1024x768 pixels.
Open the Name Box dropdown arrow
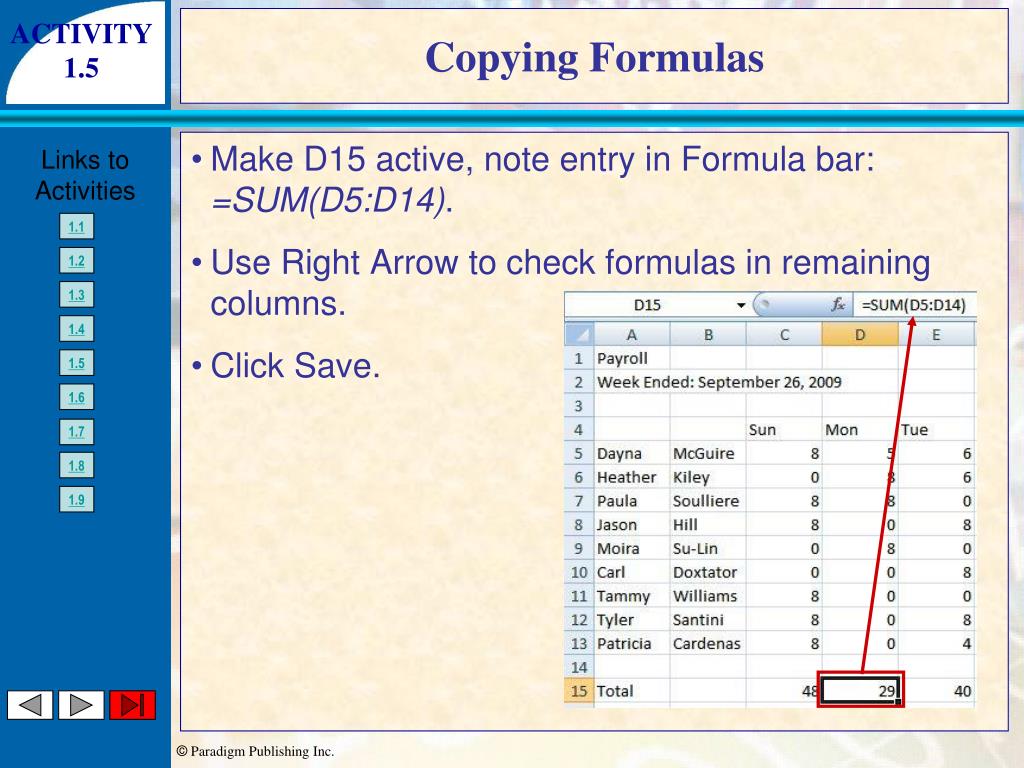[741, 305]
